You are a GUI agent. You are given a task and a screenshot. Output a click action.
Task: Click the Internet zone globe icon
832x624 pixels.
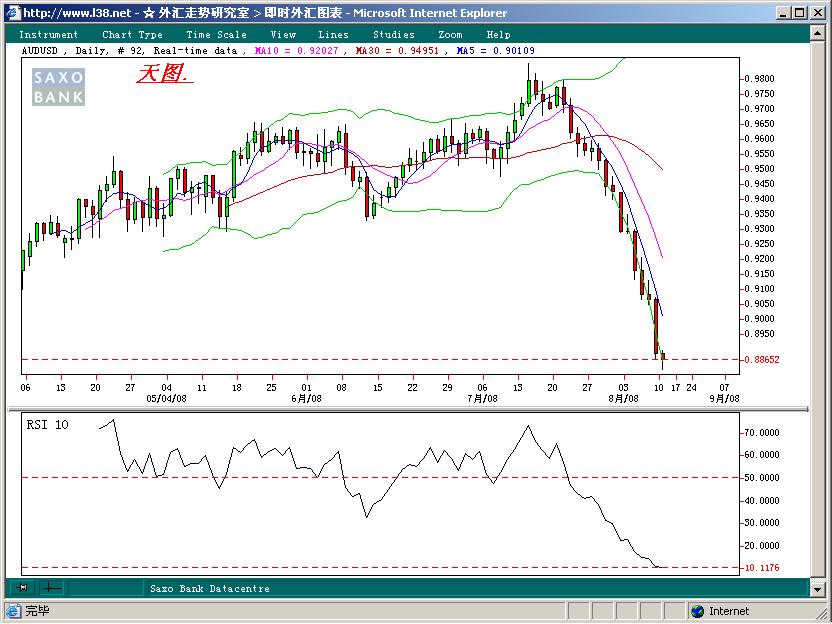tap(698, 611)
